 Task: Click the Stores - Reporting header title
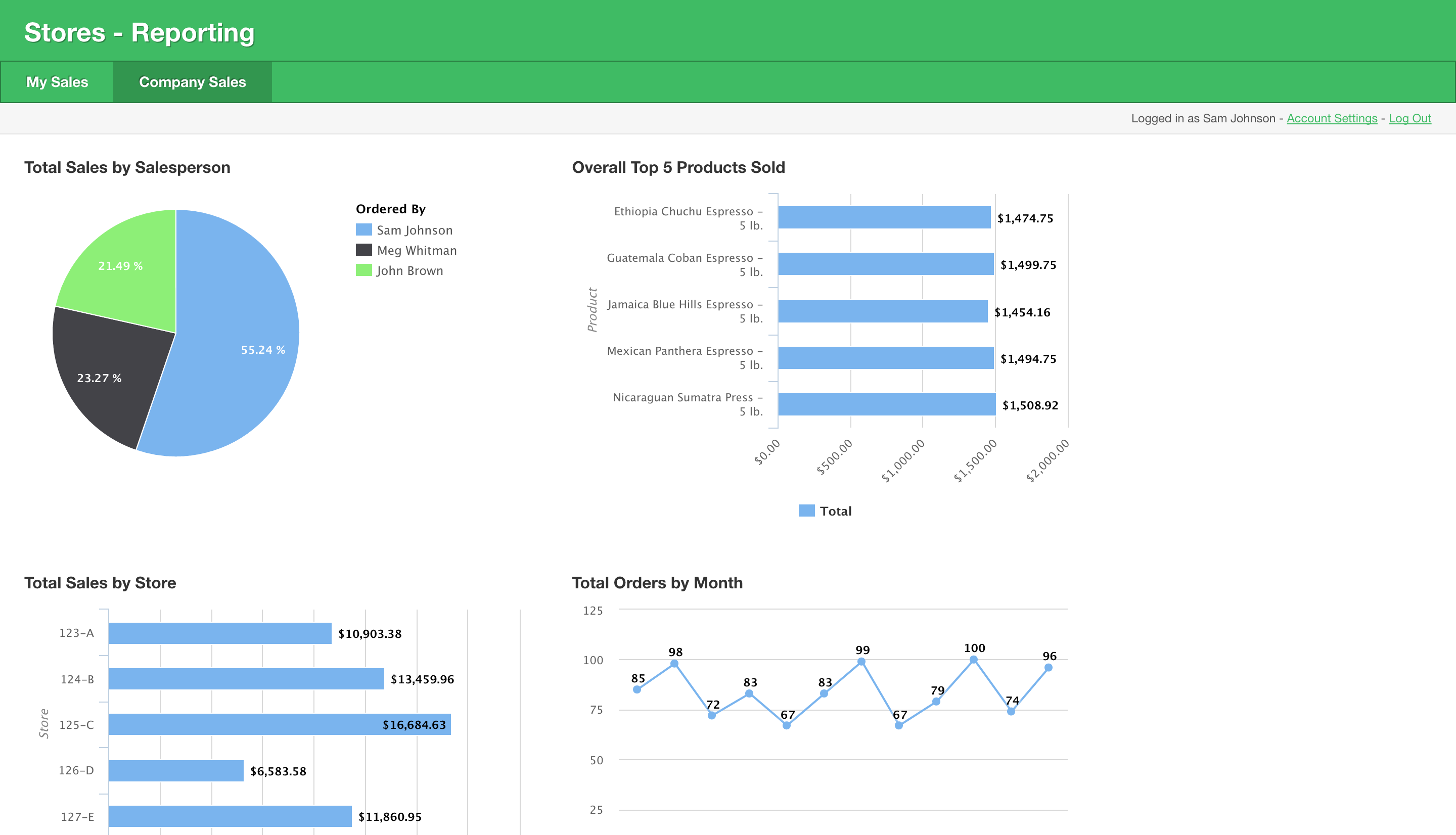[140, 33]
